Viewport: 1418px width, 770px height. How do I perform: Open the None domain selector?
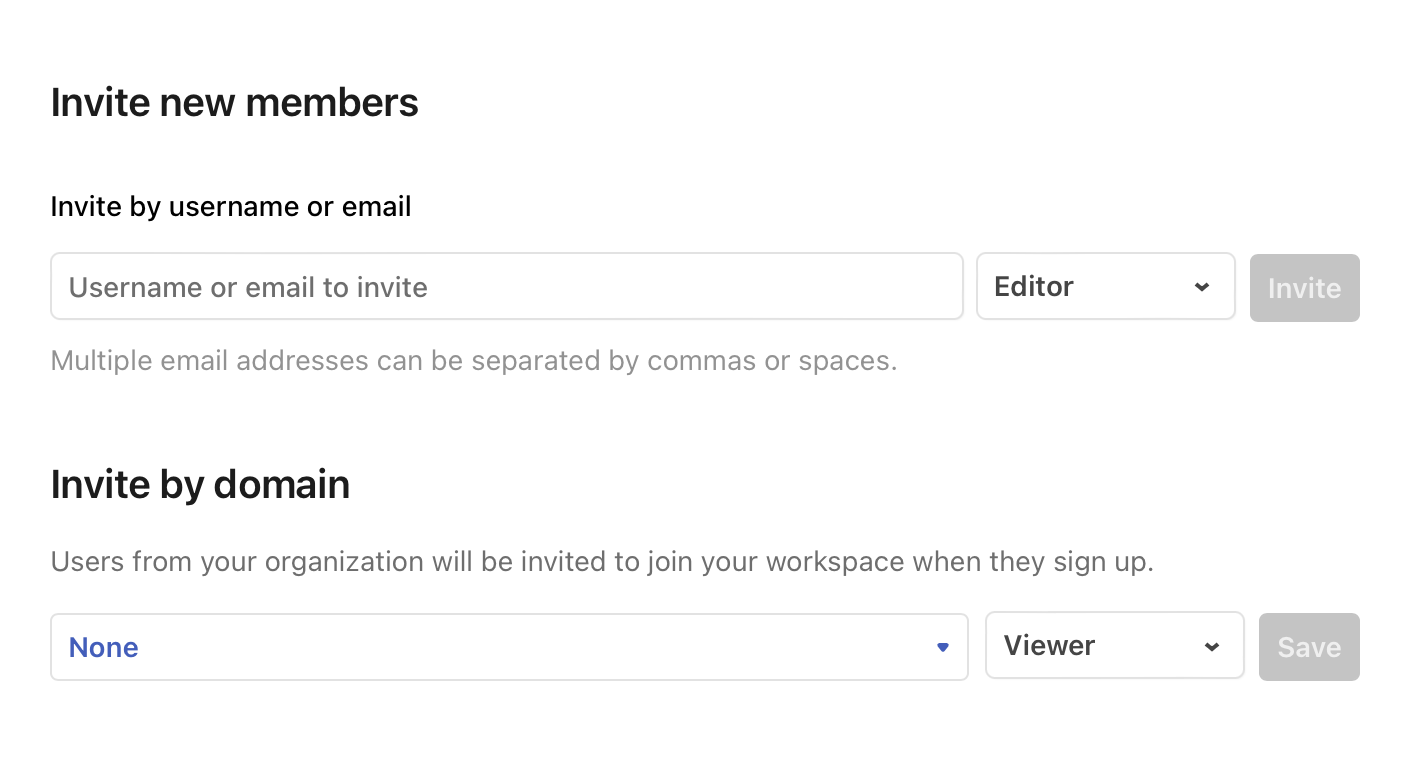(508, 647)
